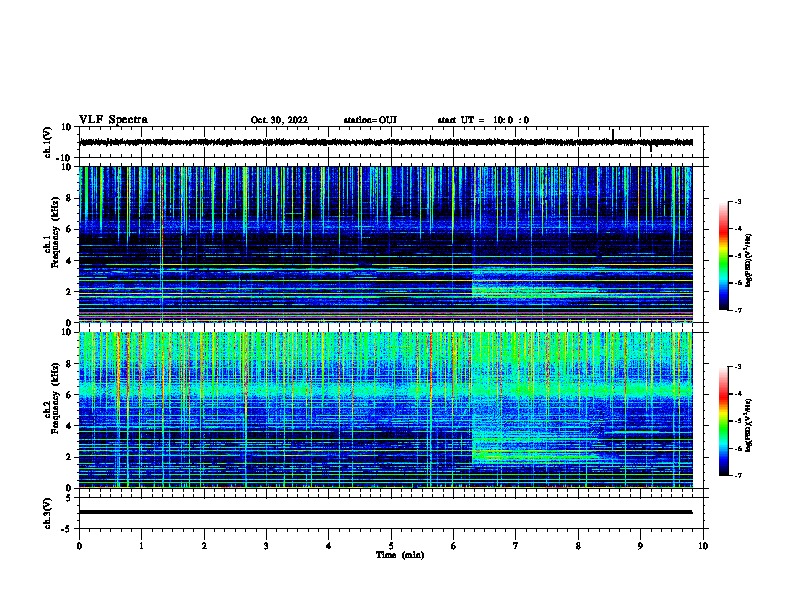Click the ch.2 'Frequency (kHz)' axis label
Viewport: 792px width, 612px height.
click(x=55, y=398)
